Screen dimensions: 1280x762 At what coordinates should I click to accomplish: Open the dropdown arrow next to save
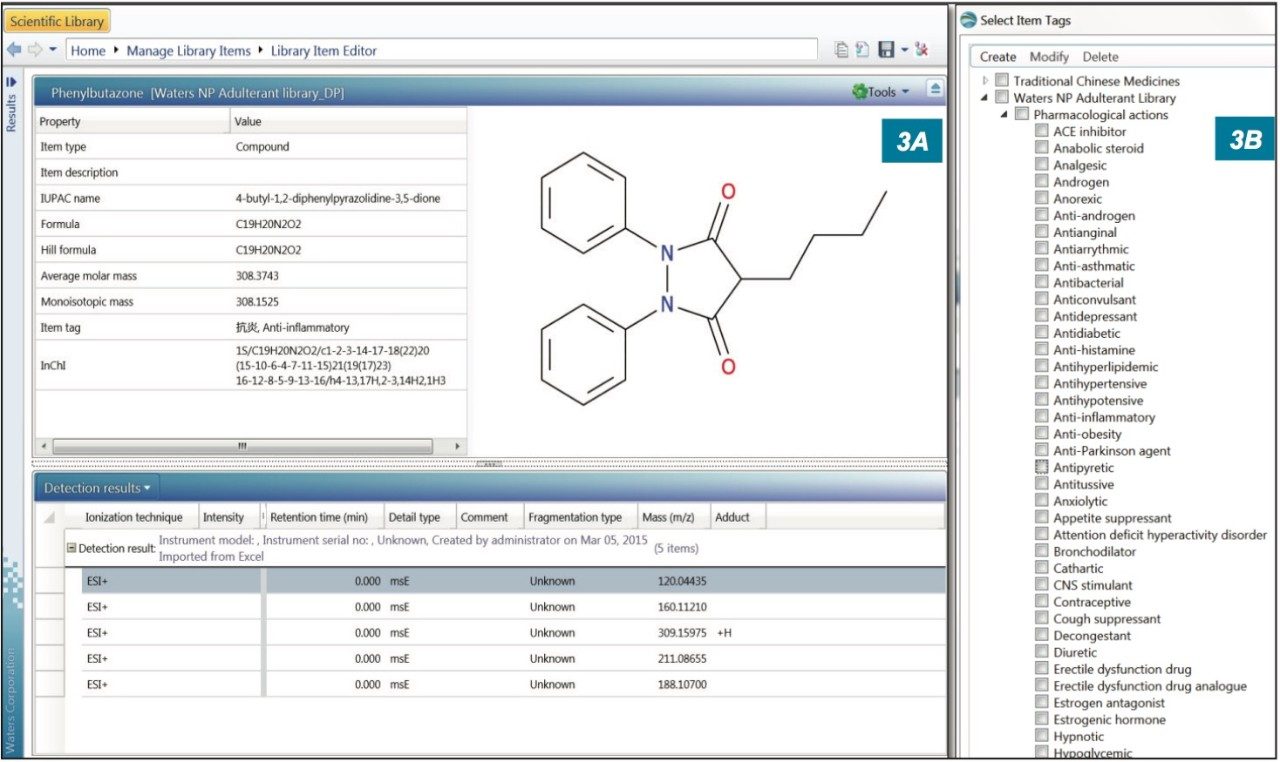pos(904,50)
